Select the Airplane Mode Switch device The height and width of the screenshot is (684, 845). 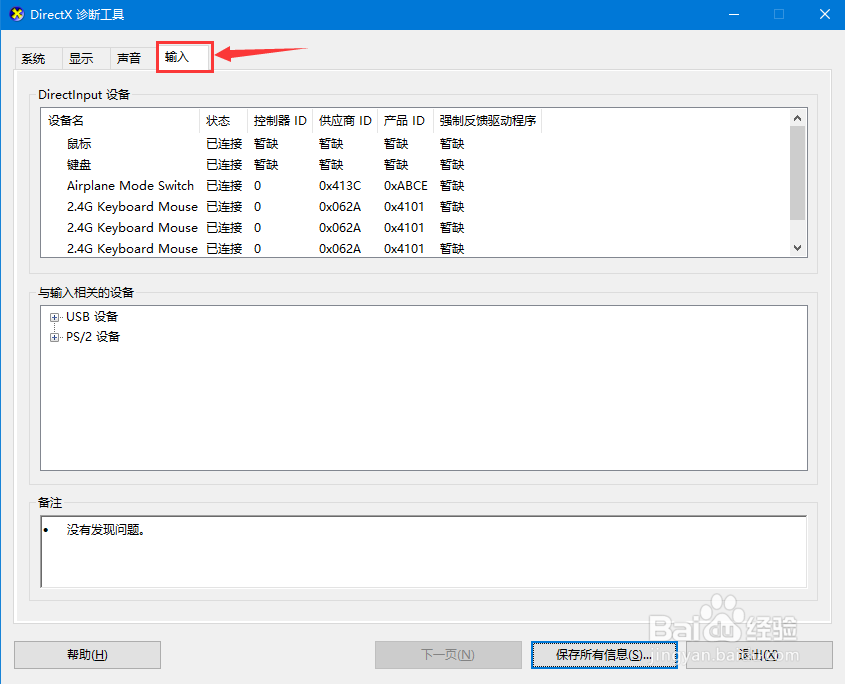tap(130, 185)
